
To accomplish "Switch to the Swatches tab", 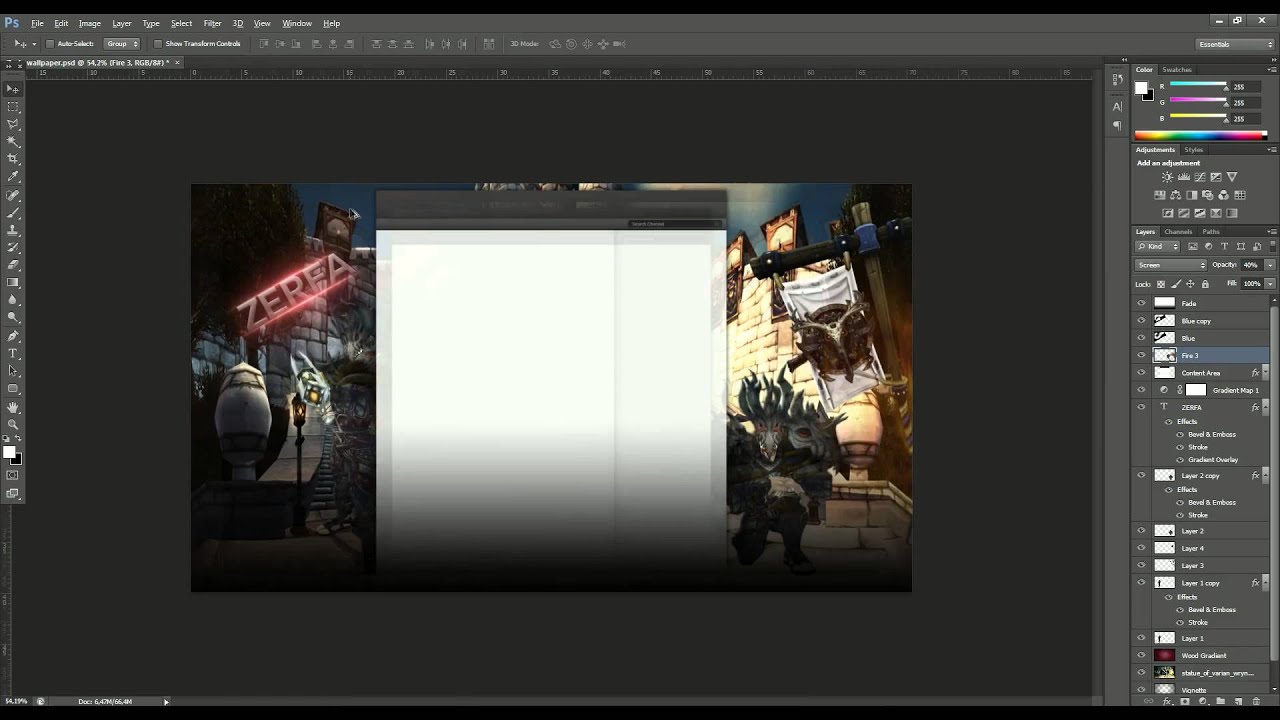I will (x=1177, y=70).
